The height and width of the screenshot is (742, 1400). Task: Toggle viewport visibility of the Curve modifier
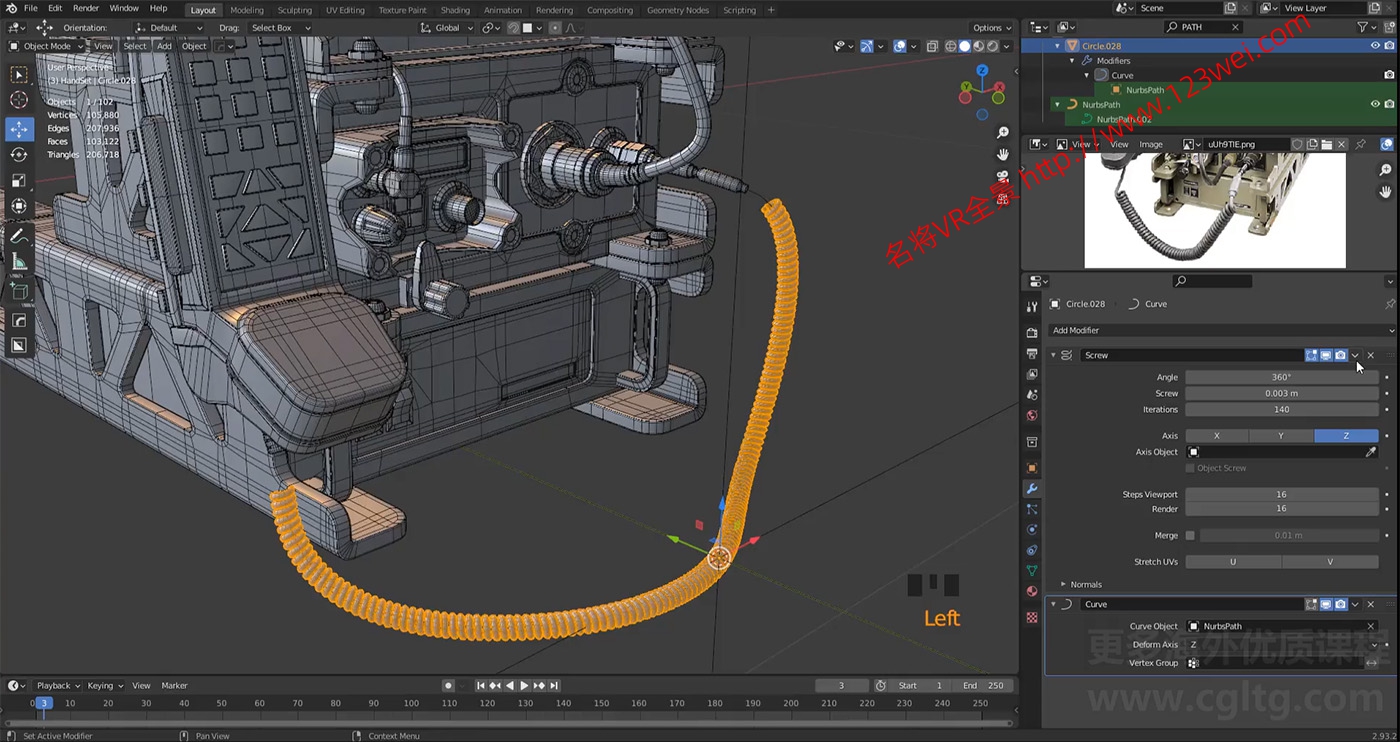(x=1325, y=604)
